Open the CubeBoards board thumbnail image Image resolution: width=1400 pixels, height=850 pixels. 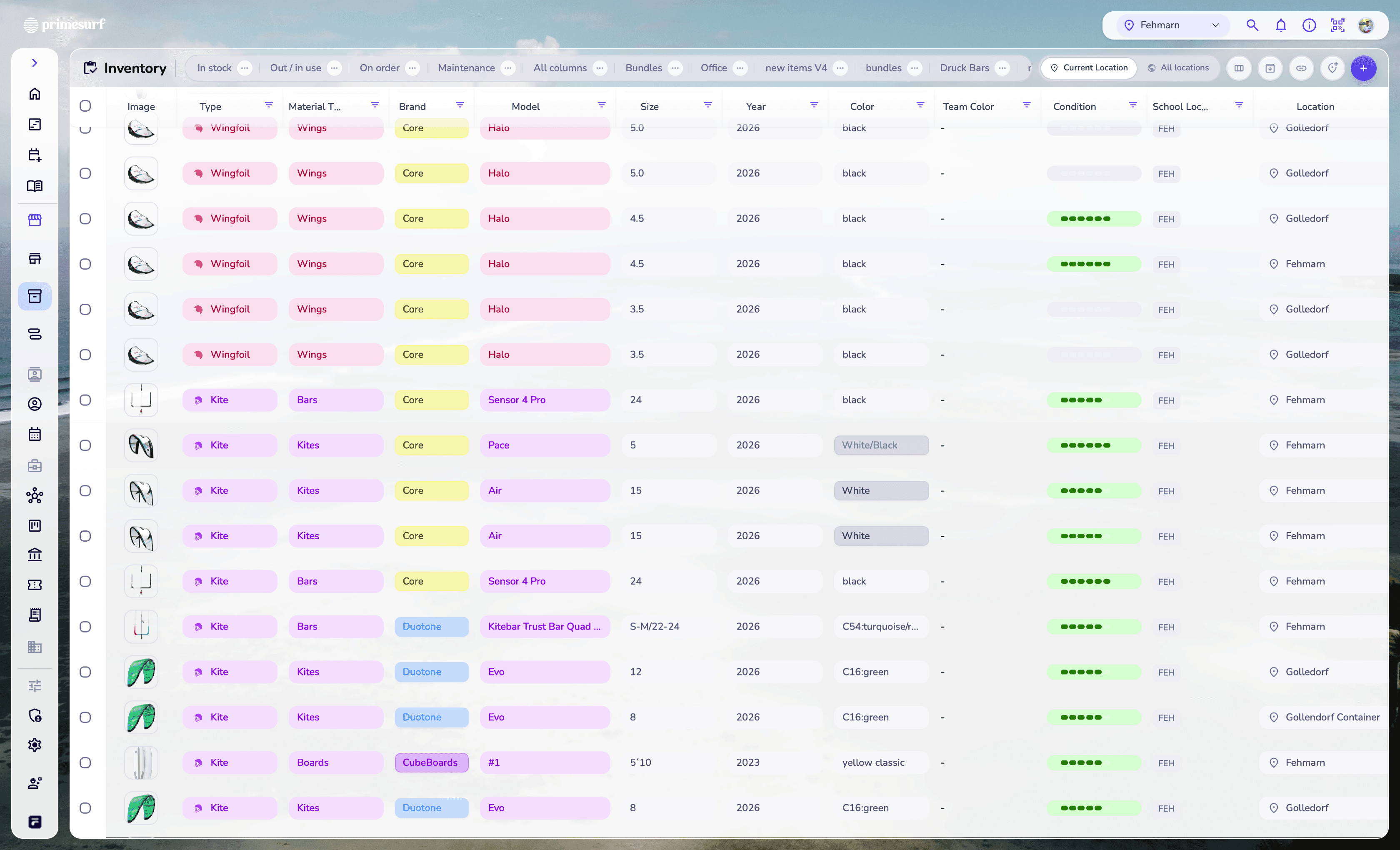coord(141,762)
